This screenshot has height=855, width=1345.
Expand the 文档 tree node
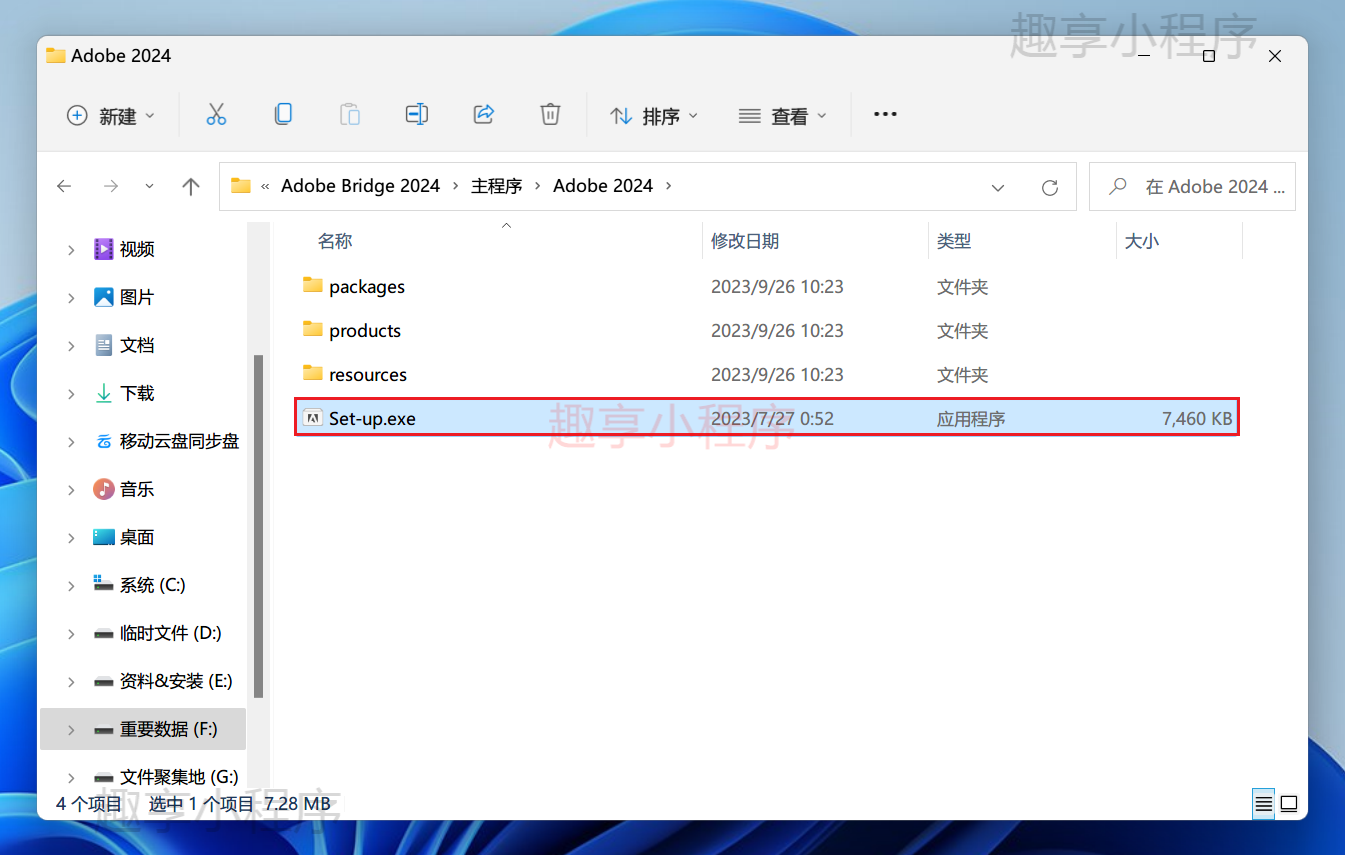(71, 346)
